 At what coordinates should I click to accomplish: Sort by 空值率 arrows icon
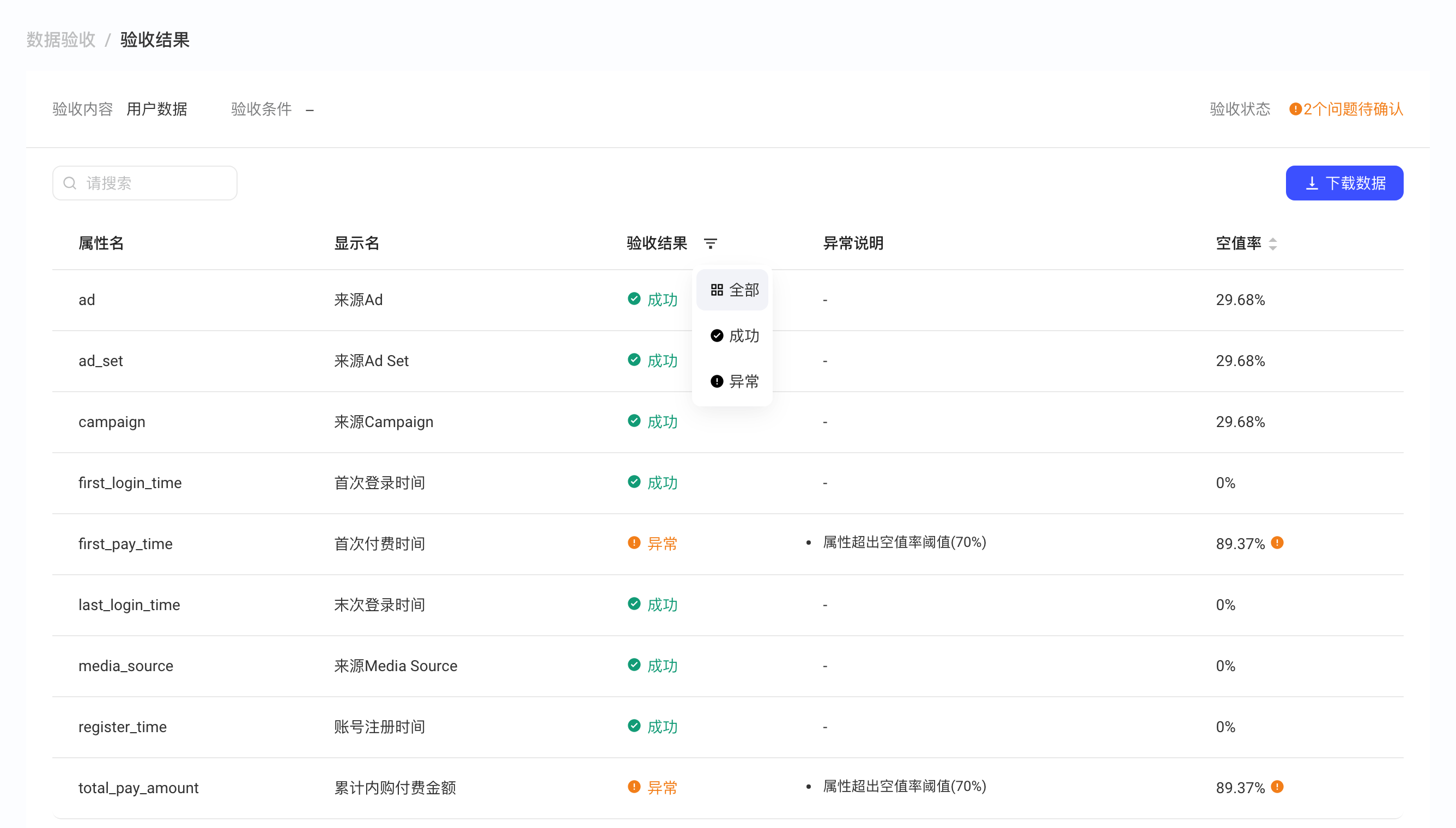point(1273,244)
